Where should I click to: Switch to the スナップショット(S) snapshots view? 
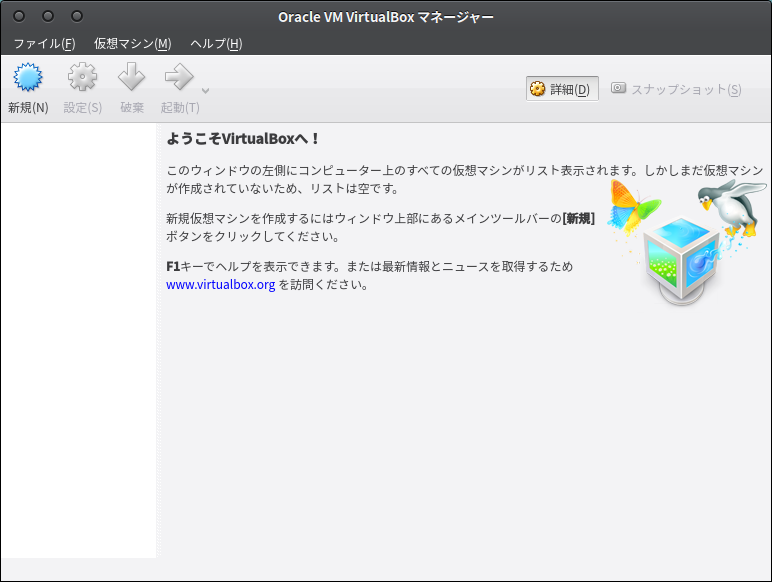pyautogui.click(x=676, y=89)
